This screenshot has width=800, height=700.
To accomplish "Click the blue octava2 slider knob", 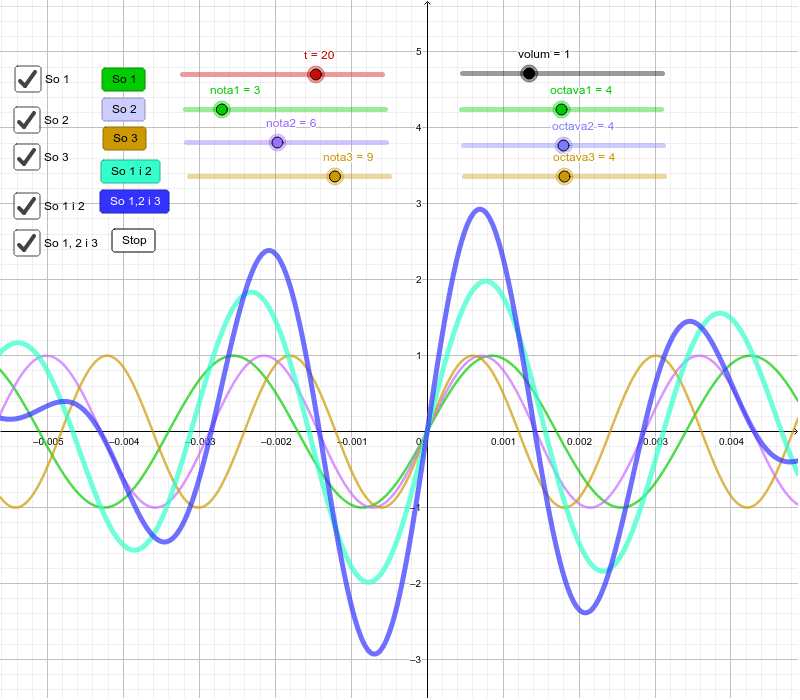I will [x=563, y=145].
